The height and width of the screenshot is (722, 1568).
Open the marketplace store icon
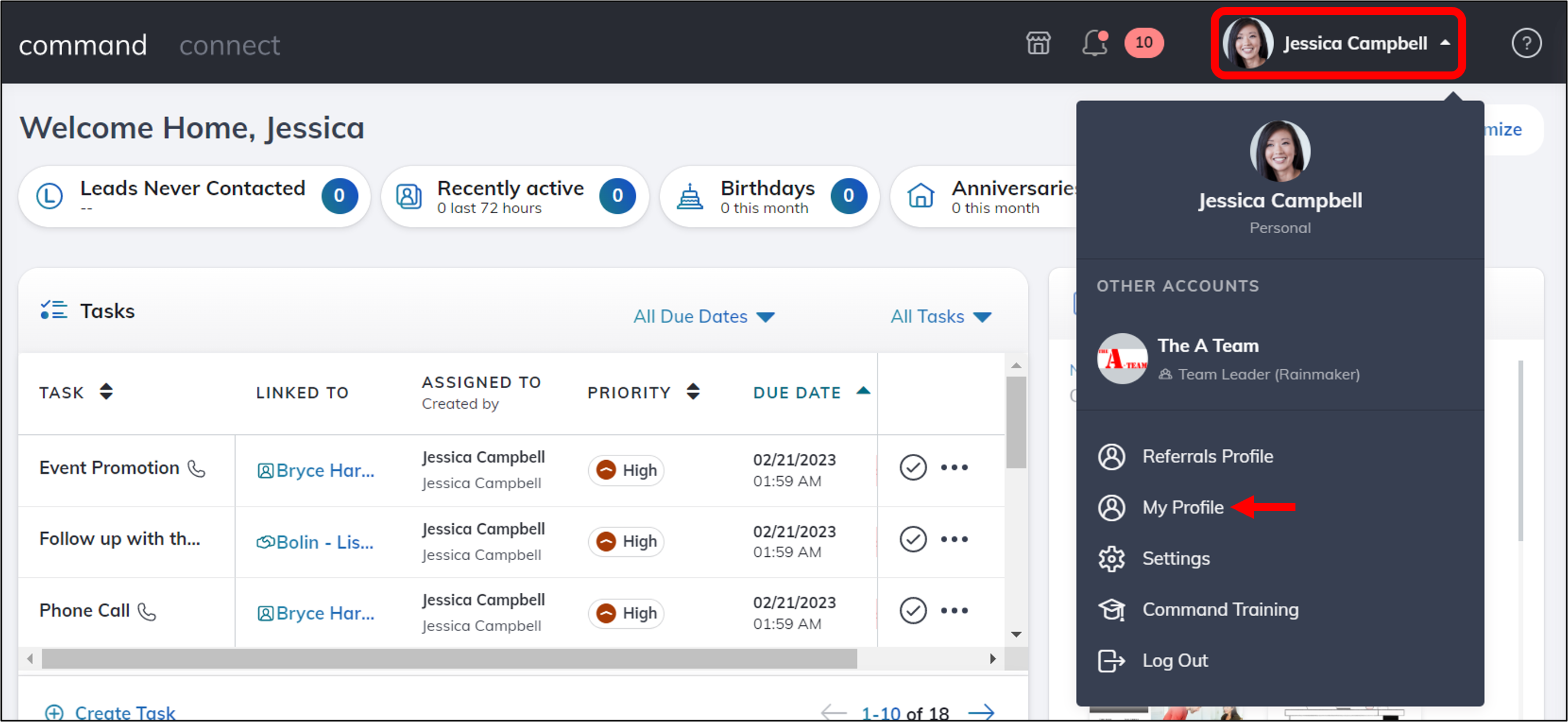click(x=1039, y=43)
